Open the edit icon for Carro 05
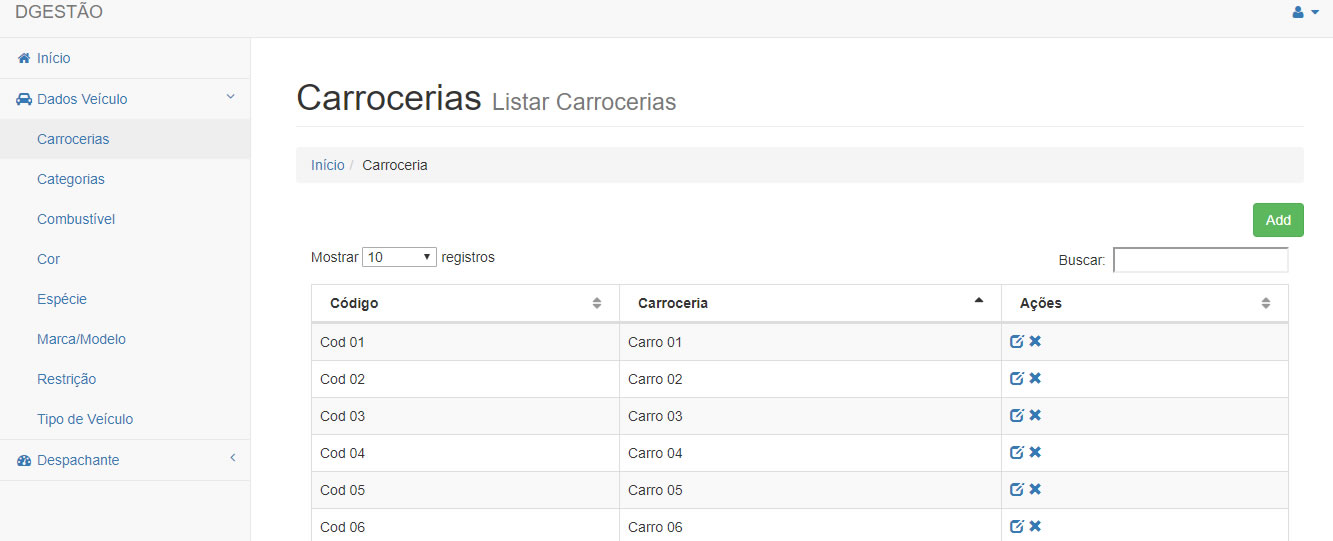The height and width of the screenshot is (541, 1333). (1017, 490)
